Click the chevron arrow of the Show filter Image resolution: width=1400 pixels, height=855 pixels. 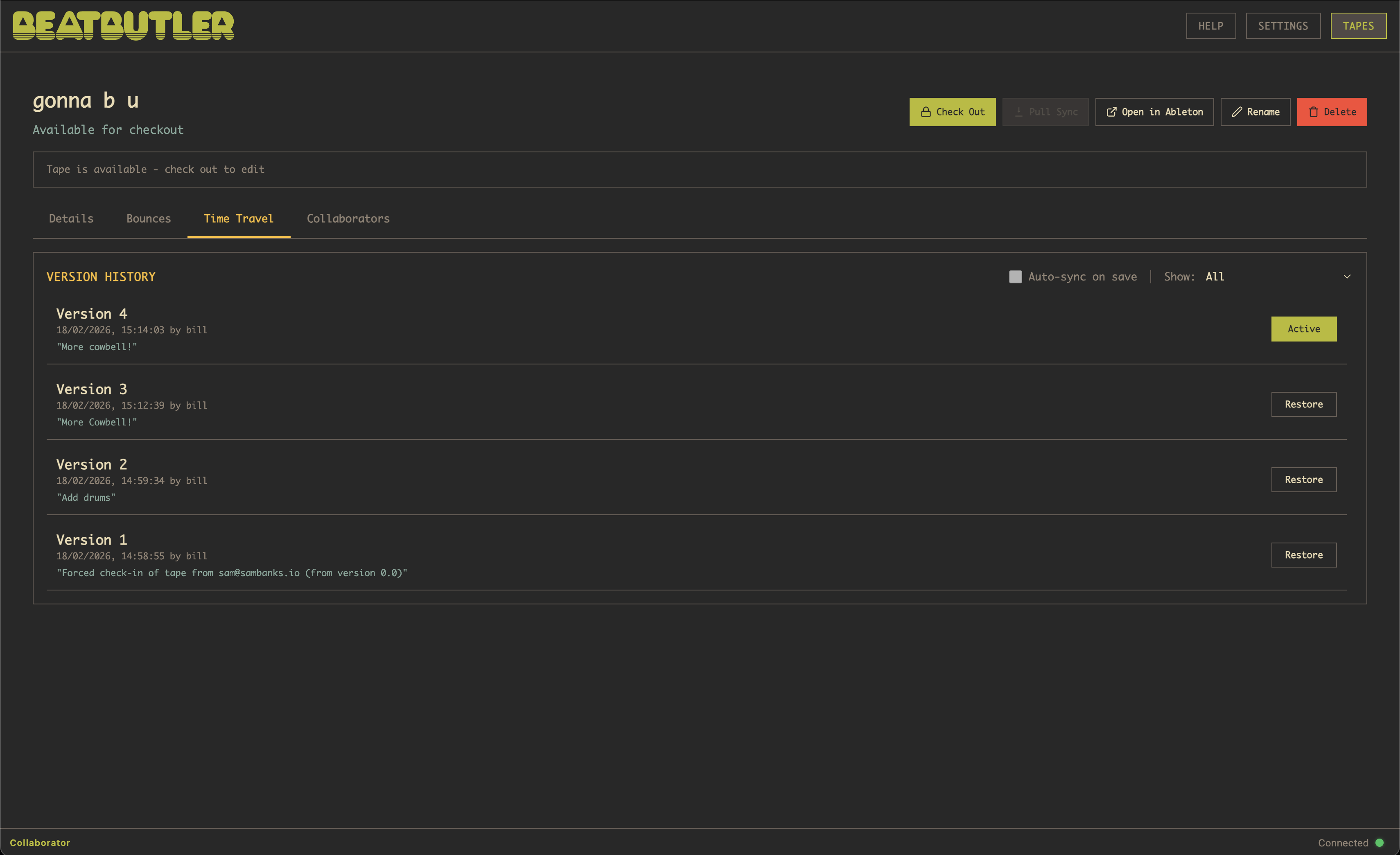1347,277
